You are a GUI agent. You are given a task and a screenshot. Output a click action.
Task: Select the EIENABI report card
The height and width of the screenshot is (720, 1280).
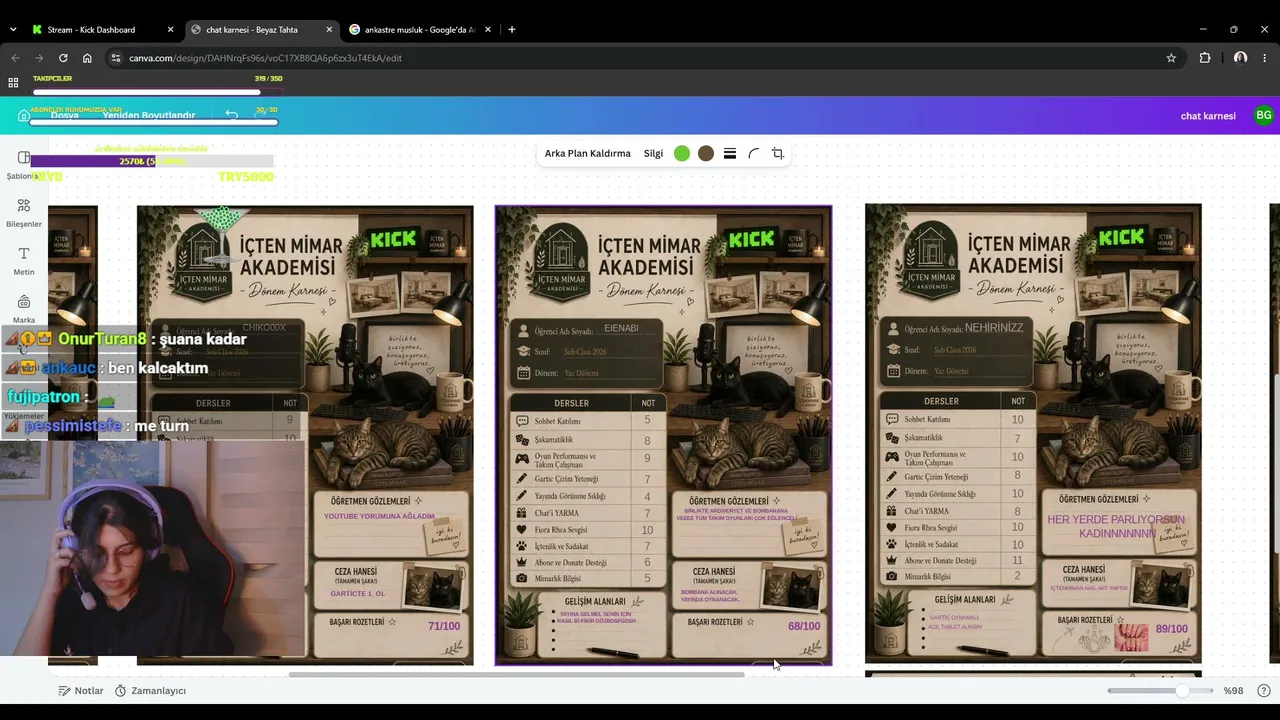point(663,435)
